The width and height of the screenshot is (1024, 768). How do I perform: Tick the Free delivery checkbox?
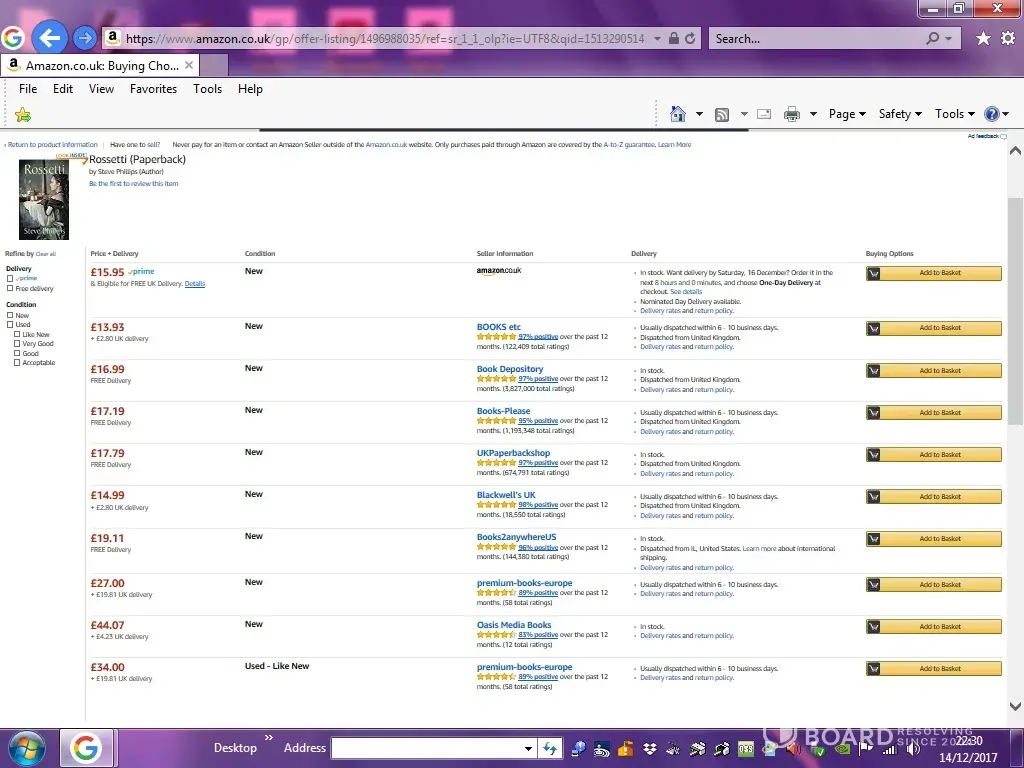coord(10,289)
